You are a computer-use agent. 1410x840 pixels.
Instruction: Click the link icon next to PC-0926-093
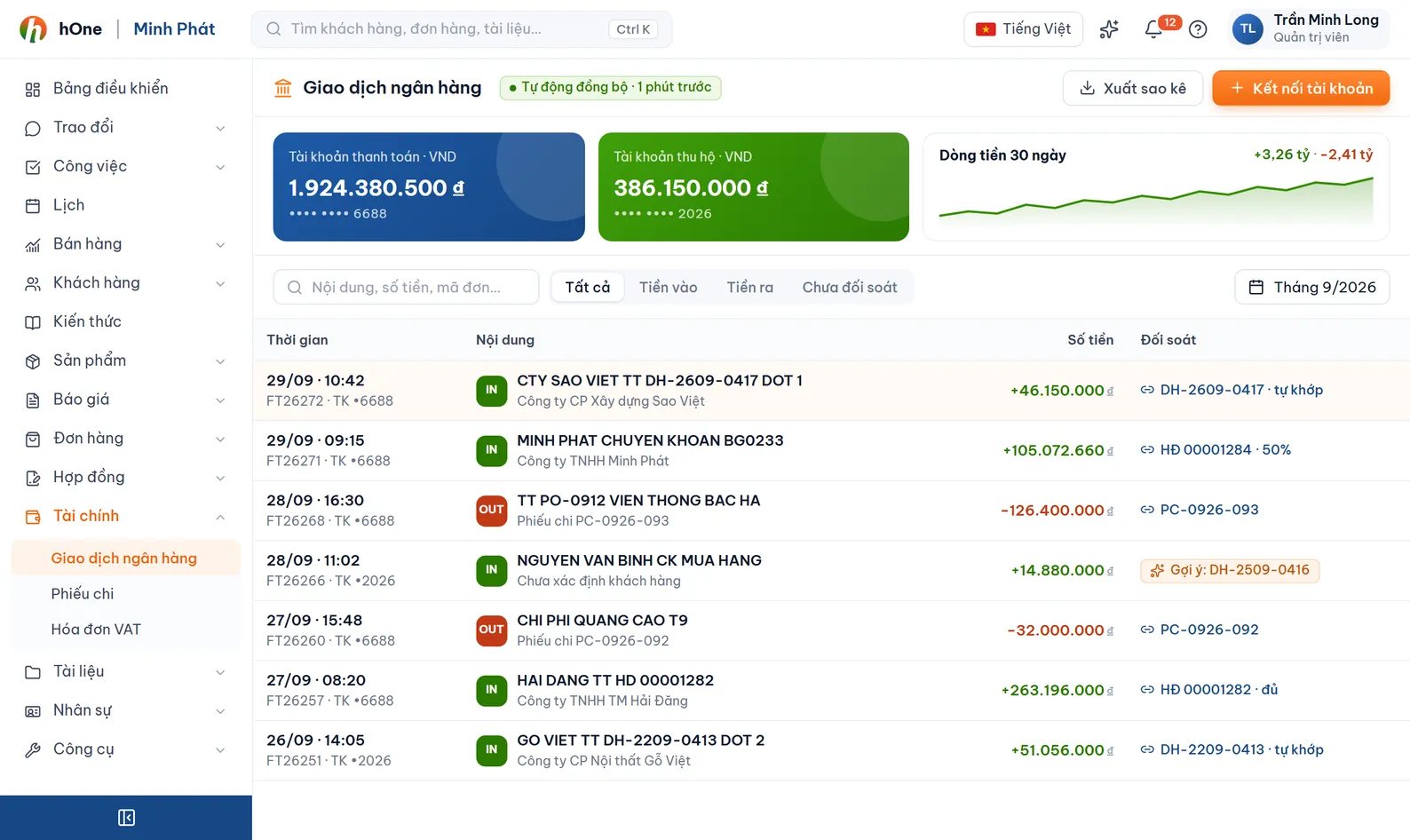[1147, 510]
